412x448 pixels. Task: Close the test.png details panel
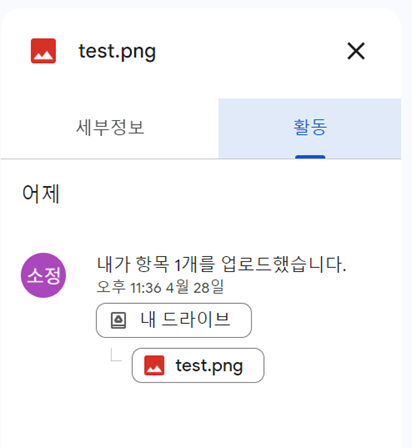(x=356, y=51)
